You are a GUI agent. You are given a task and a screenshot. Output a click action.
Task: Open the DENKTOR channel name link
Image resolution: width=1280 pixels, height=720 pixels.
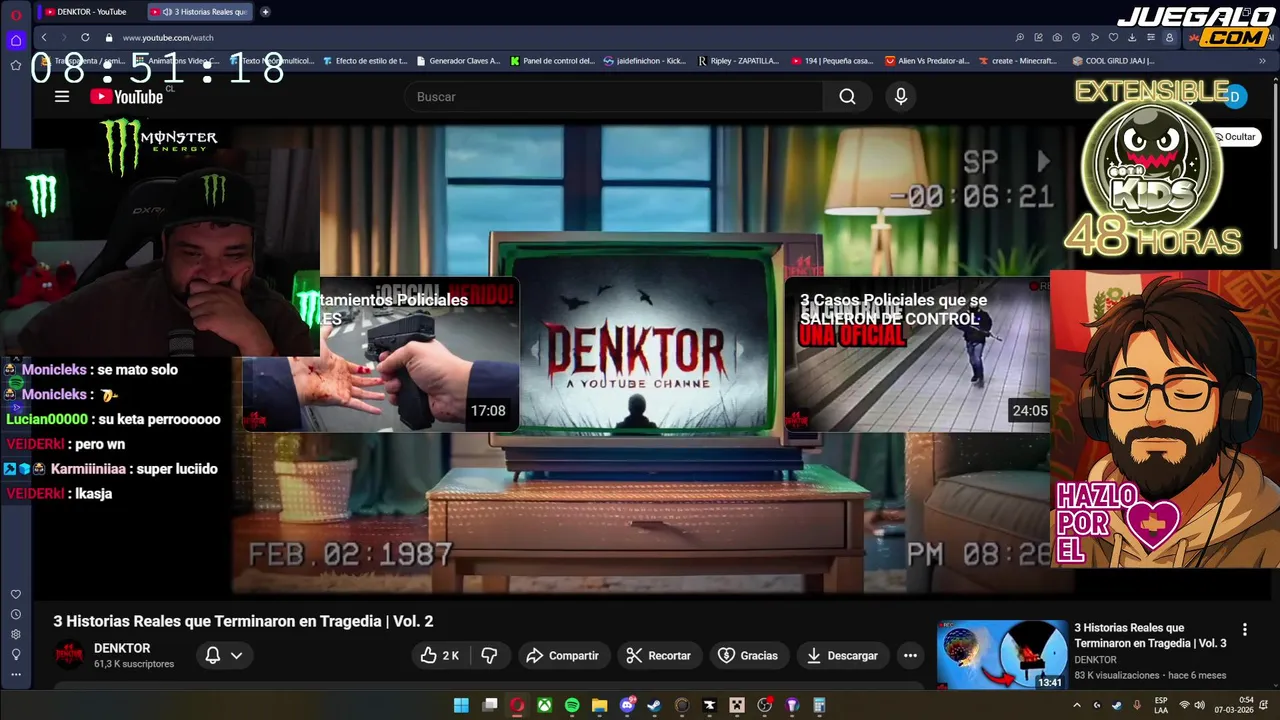tap(122, 648)
